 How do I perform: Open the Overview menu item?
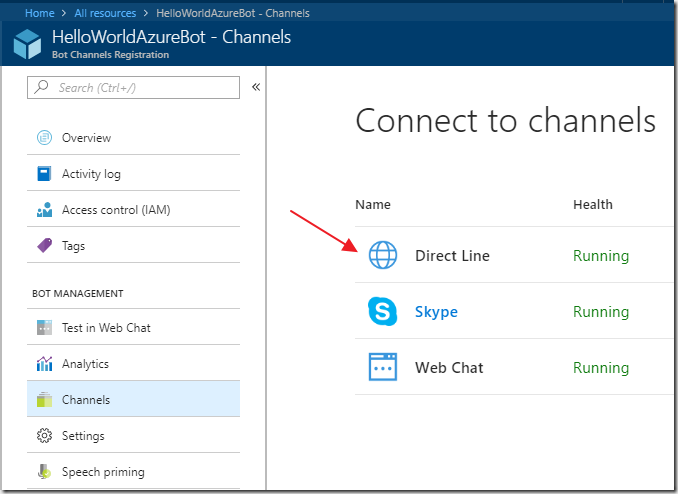133,138
